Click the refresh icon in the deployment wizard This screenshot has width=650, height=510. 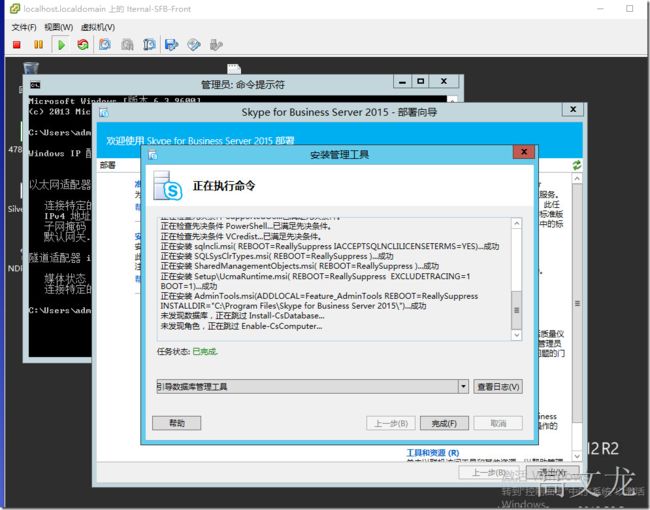[x=577, y=165]
